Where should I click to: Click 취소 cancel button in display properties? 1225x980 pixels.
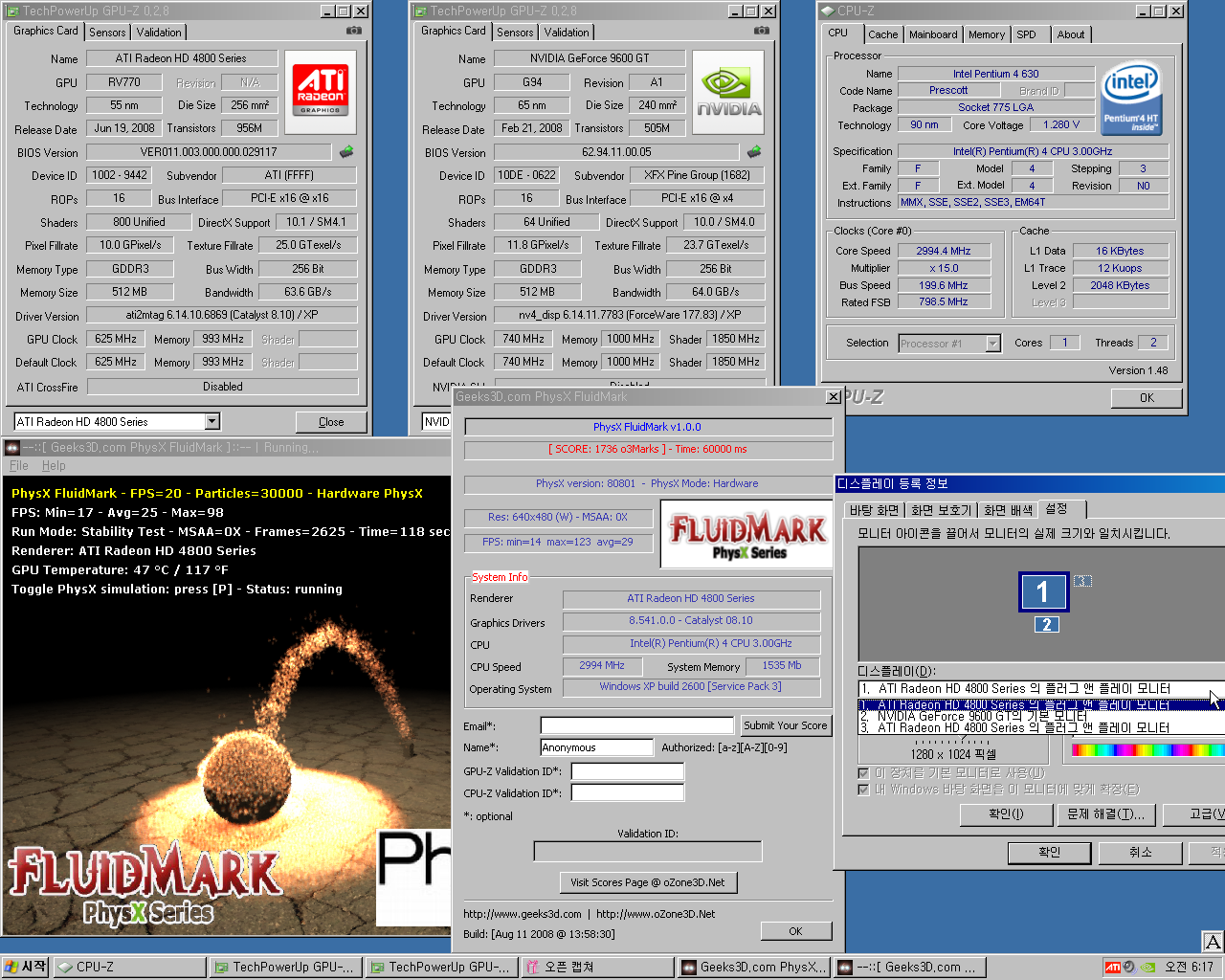click(x=1140, y=852)
